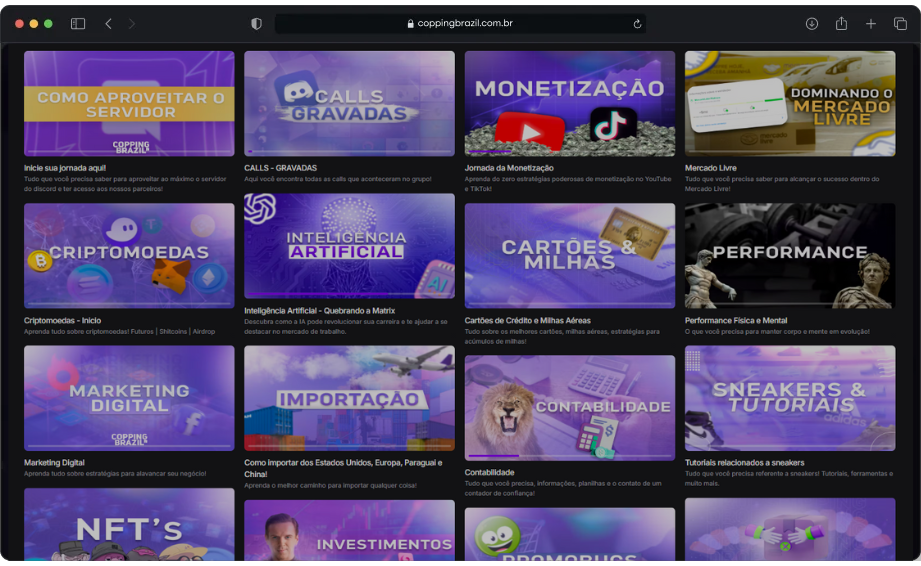This screenshot has width=921, height=566.
Task: Open the Dominando o Mercado Livre thumbnail
Action: 790,103
